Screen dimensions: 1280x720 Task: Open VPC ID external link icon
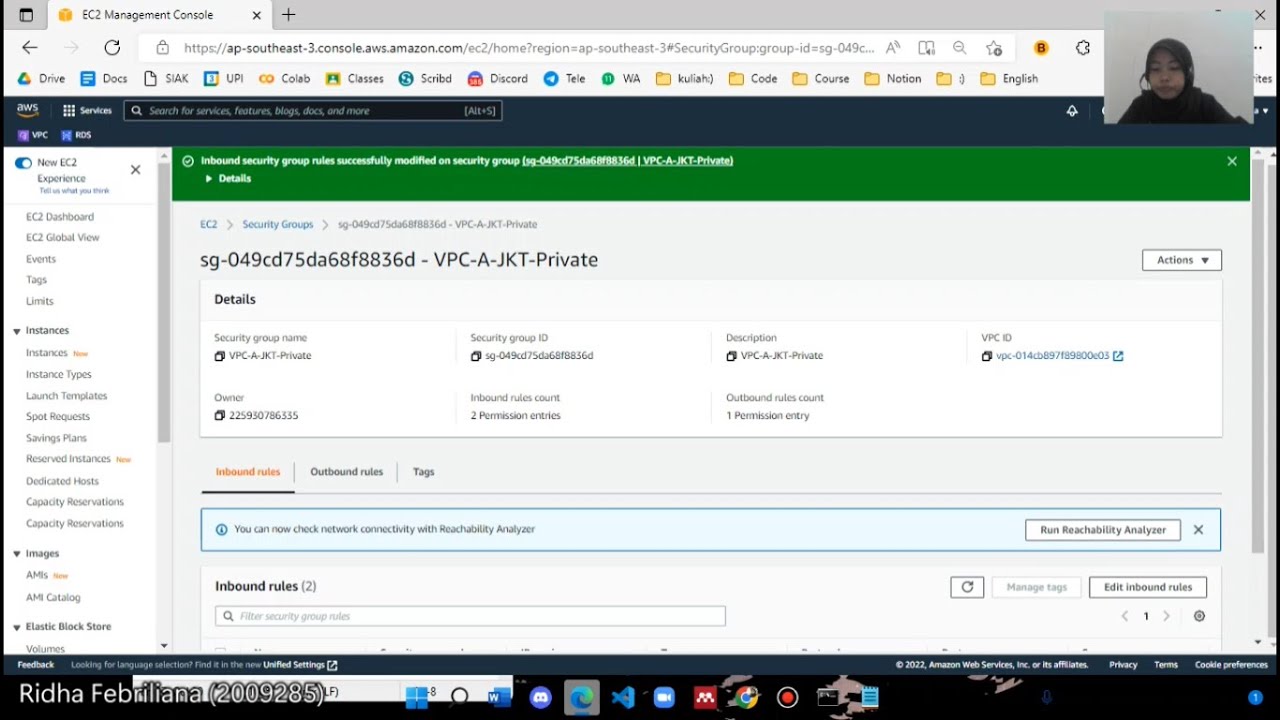1118,356
